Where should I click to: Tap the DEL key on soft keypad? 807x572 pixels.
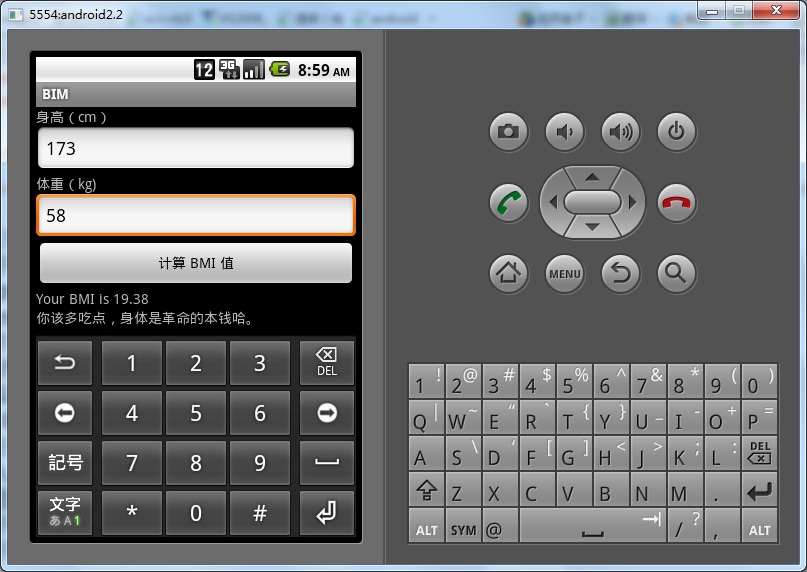coord(327,363)
